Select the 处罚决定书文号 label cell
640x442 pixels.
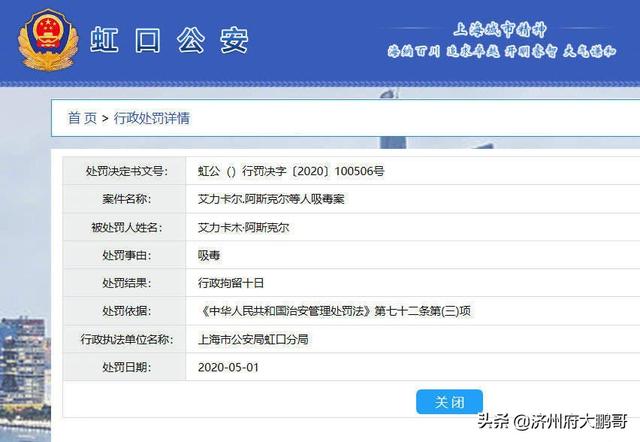pyautogui.click(x=124, y=171)
